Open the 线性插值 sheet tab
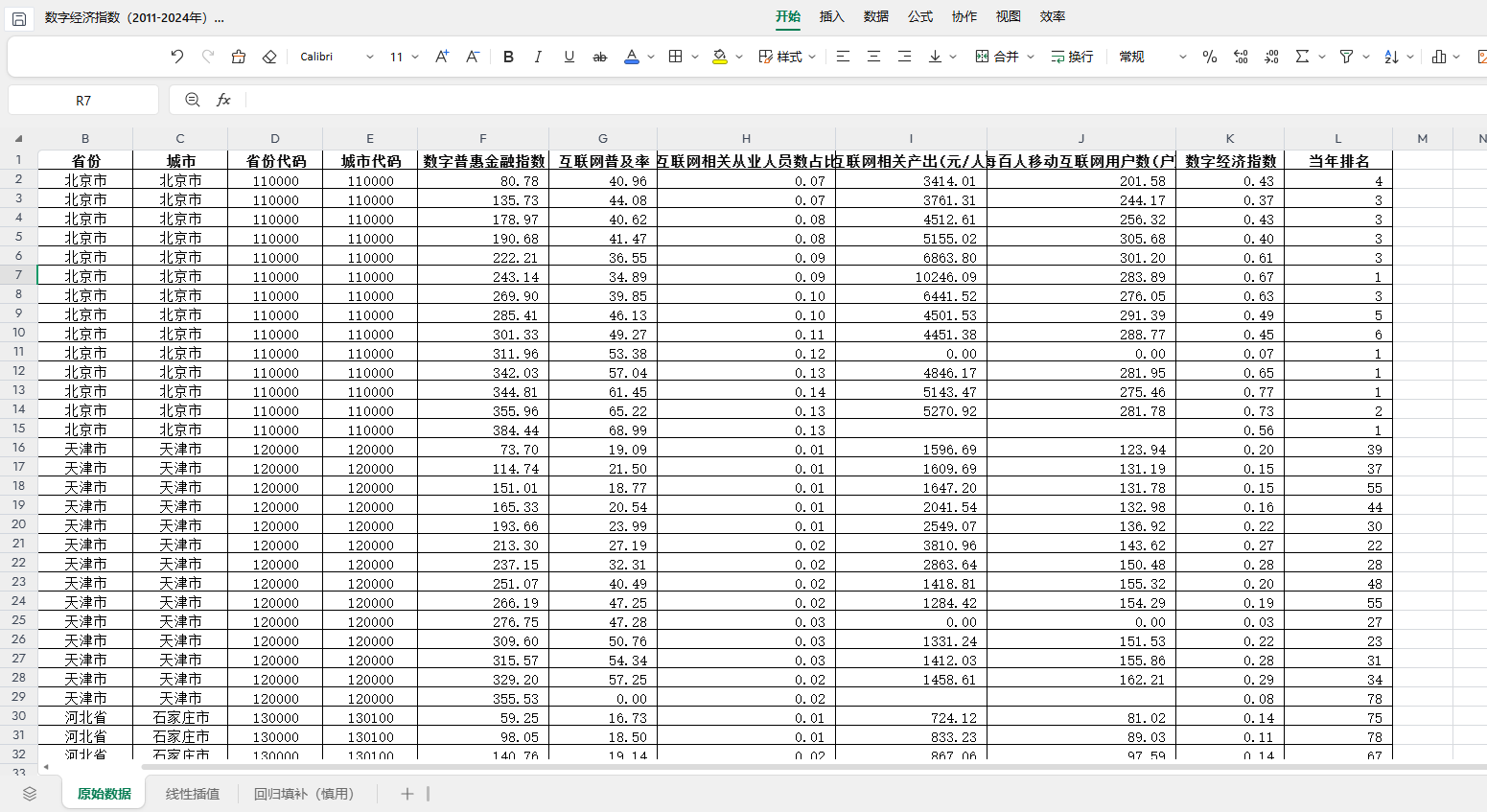This screenshot has height=812, width=1487. point(193,794)
